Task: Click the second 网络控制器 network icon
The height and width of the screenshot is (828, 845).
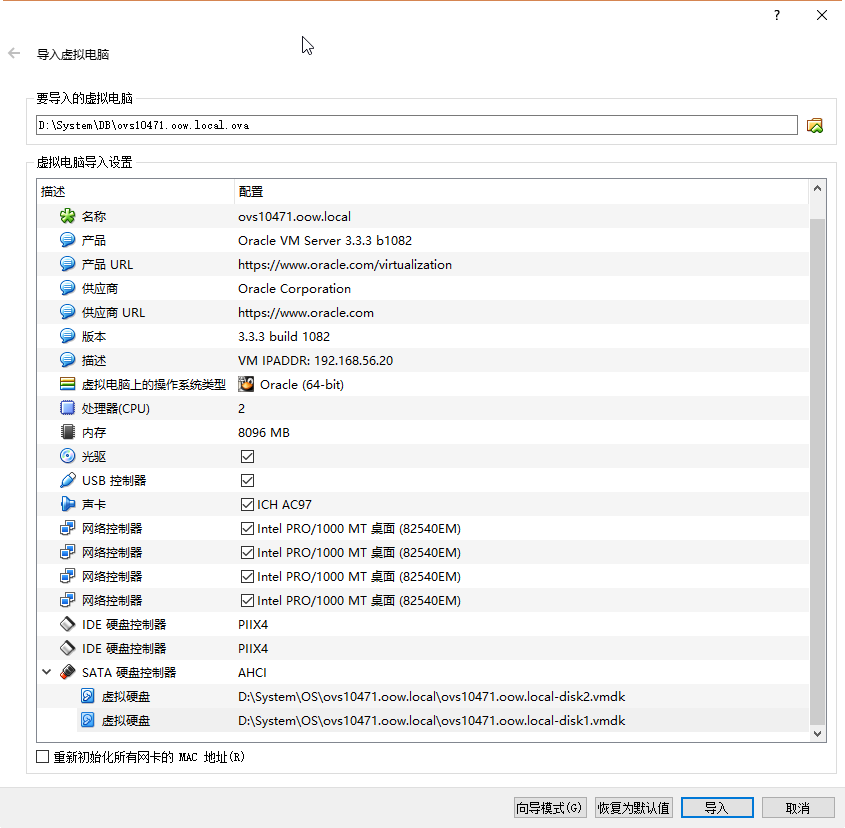Action: tap(67, 552)
